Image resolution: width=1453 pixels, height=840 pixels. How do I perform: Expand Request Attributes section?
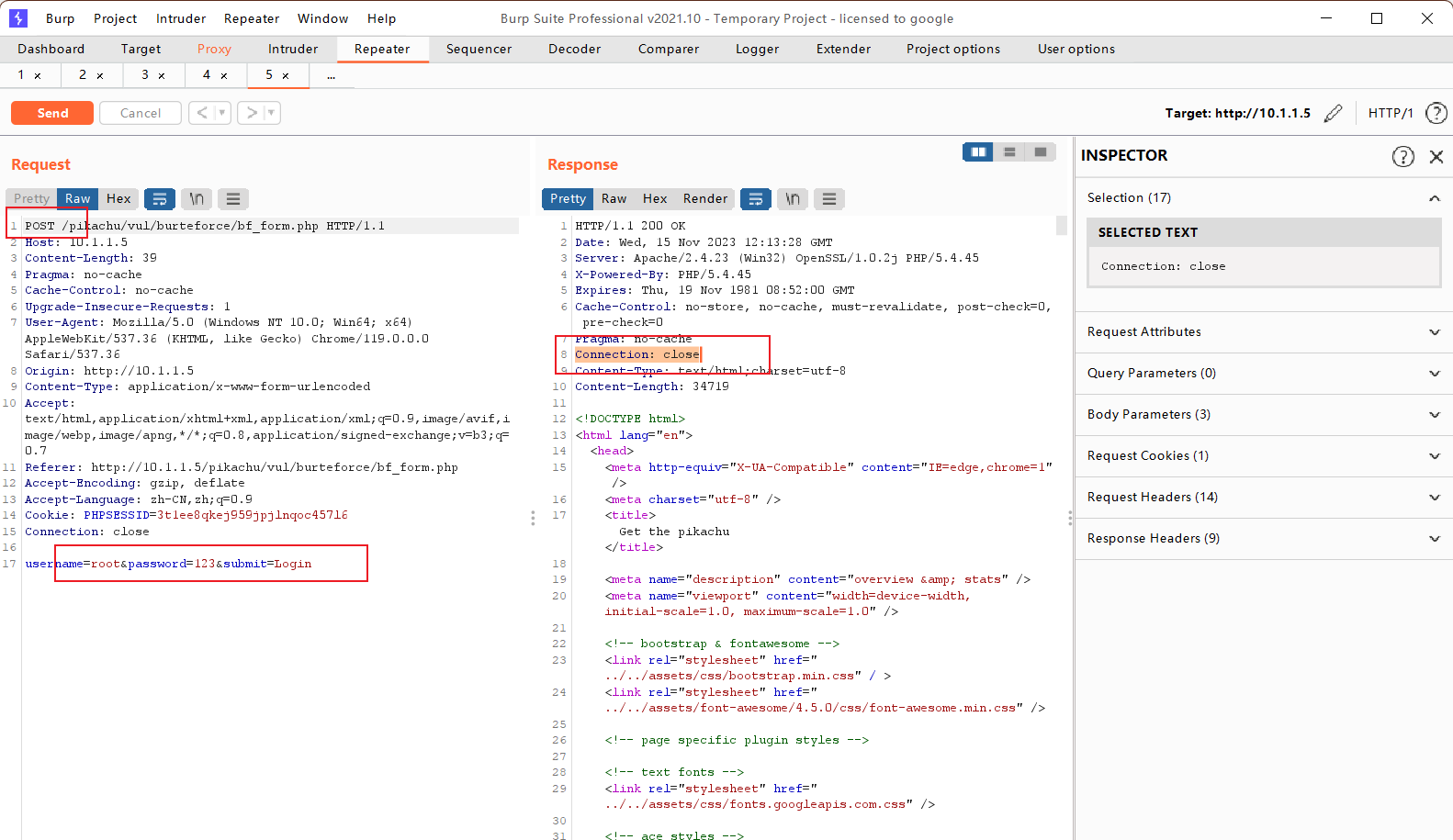click(x=1435, y=332)
